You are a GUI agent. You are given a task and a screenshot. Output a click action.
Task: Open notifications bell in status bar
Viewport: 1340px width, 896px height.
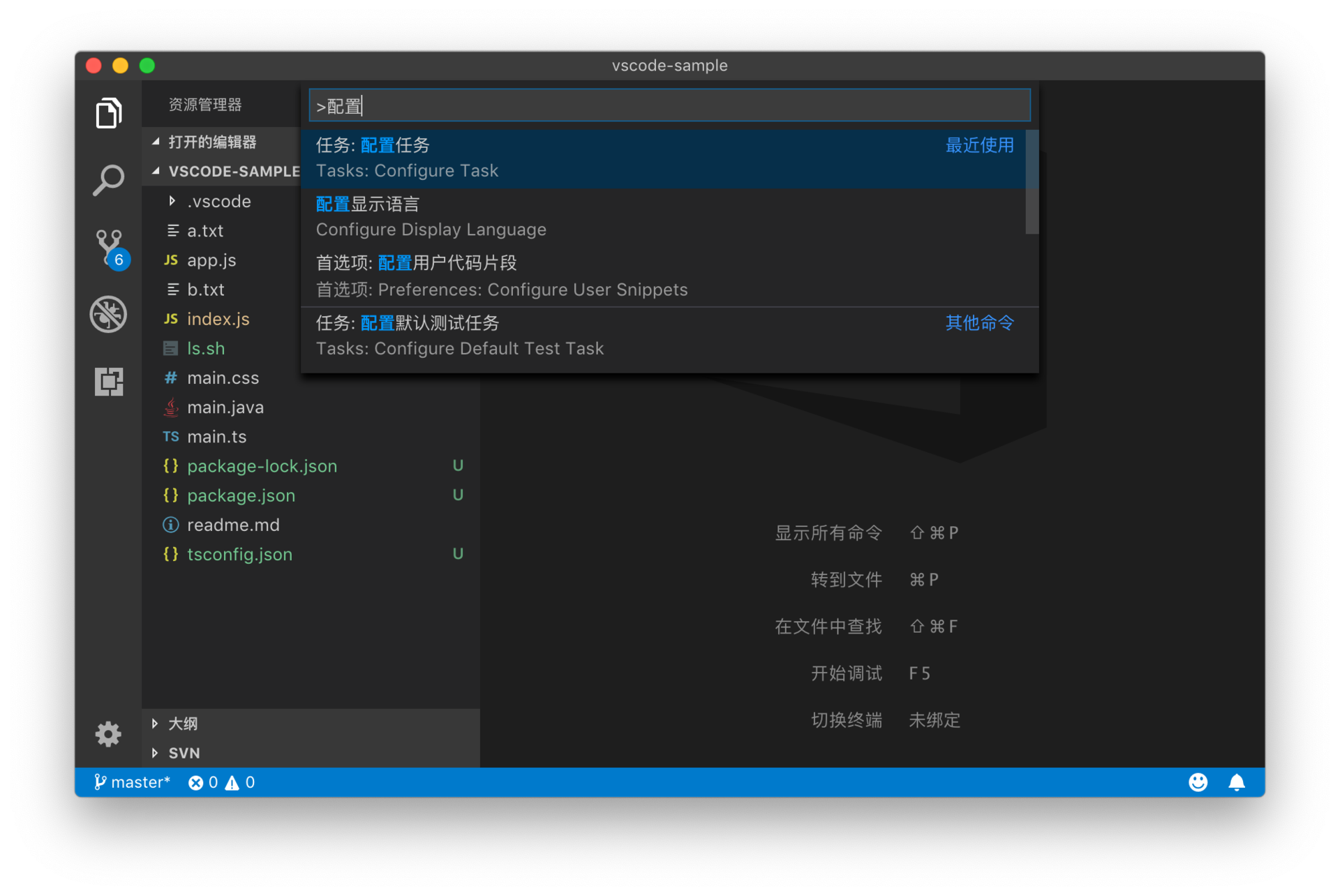pyautogui.click(x=1236, y=782)
